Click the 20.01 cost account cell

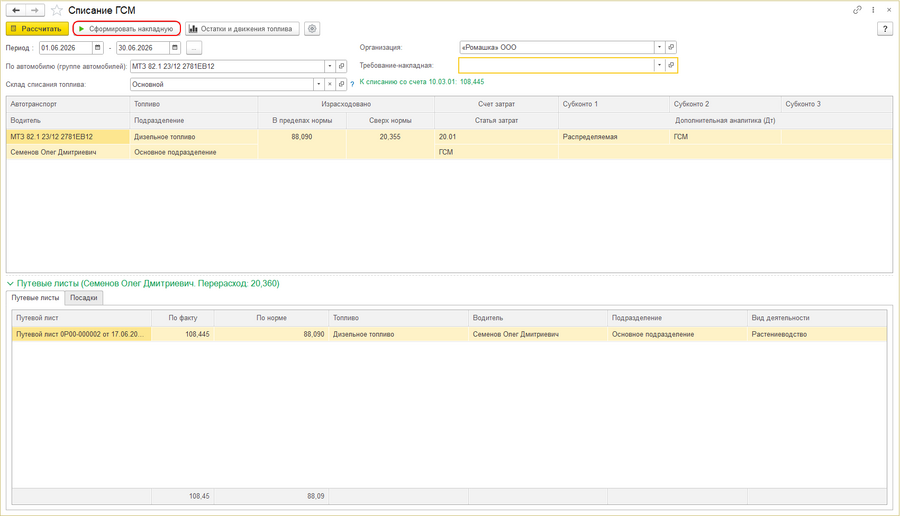click(x=496, y=137)
